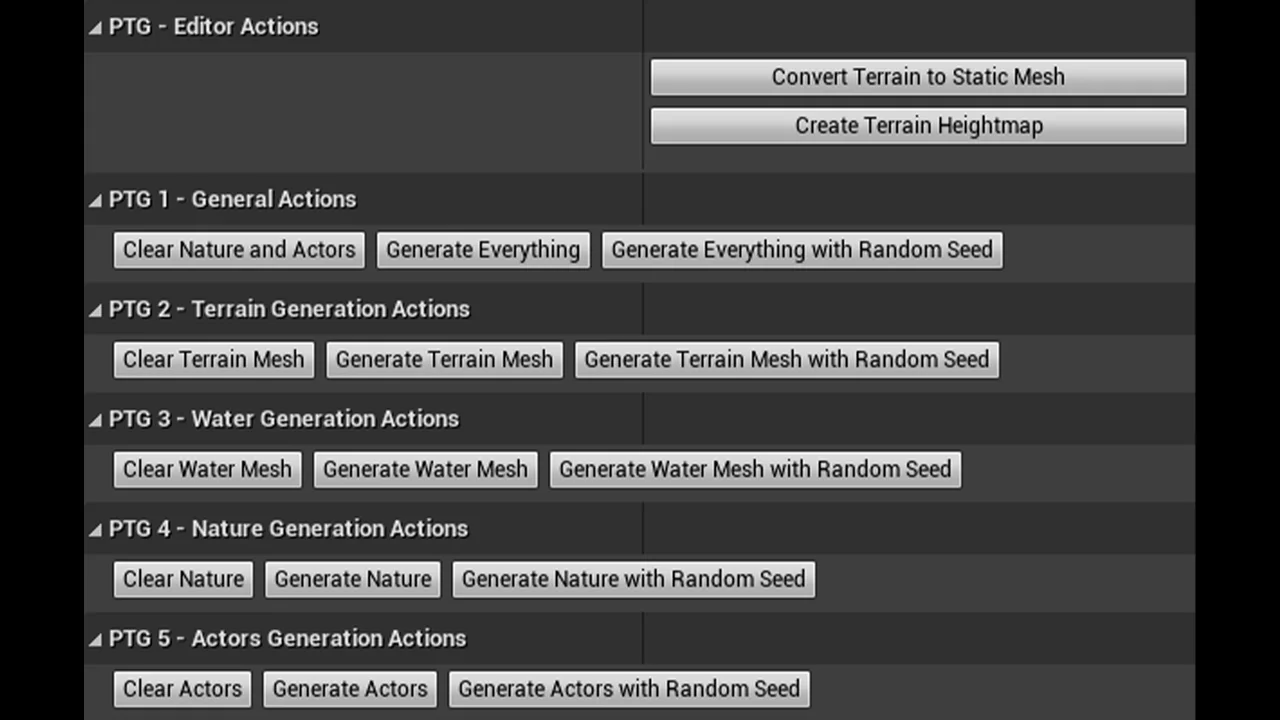
Task: Collapse PTG 5 - Actors Generation Actions
Action: 95,641
